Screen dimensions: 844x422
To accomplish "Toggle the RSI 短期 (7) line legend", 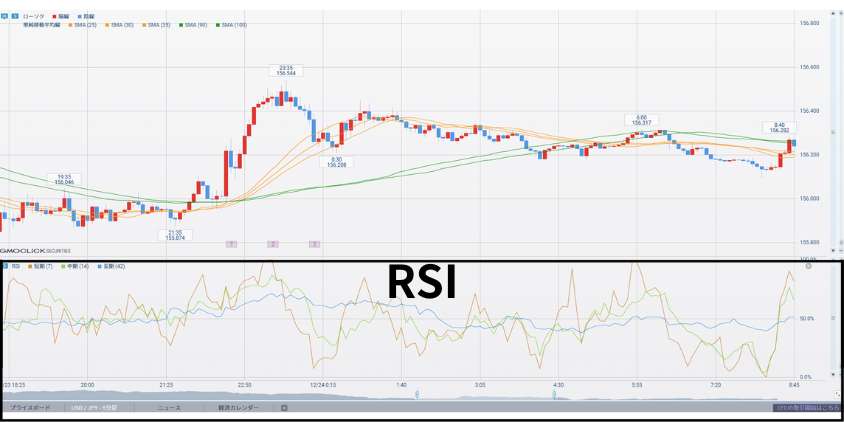I will point(41,267).
